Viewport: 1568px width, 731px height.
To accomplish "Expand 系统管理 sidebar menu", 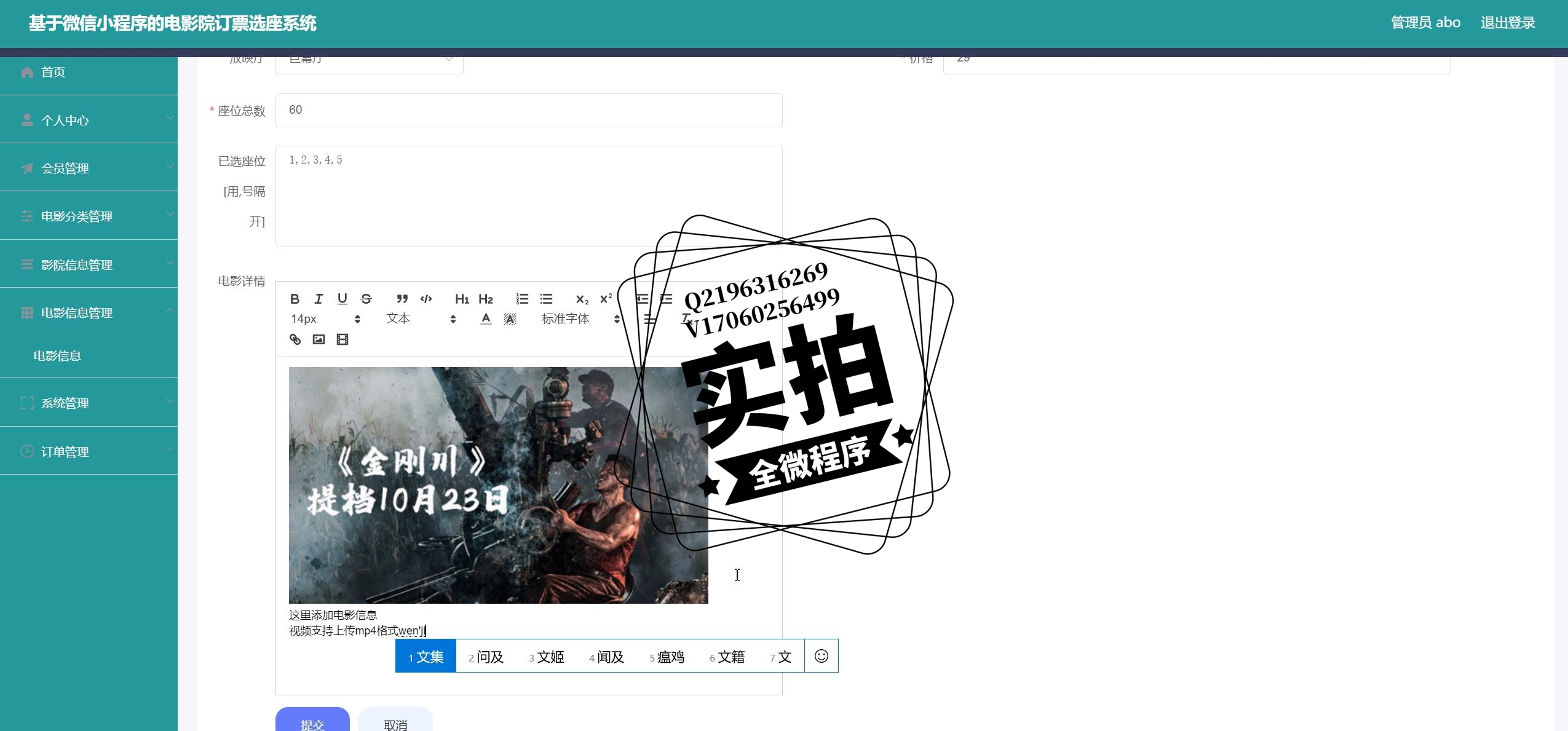I will [89, 403].
